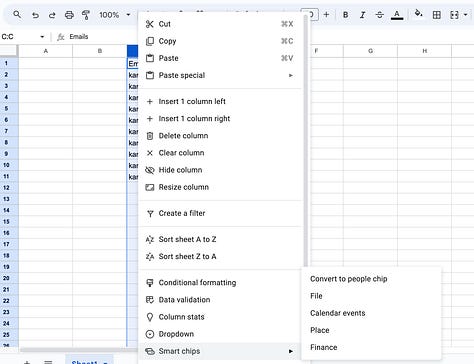This screenshot has width=474, height=364.
Task: Choose Insert 1 column right
Action: [x=220, y=119]
